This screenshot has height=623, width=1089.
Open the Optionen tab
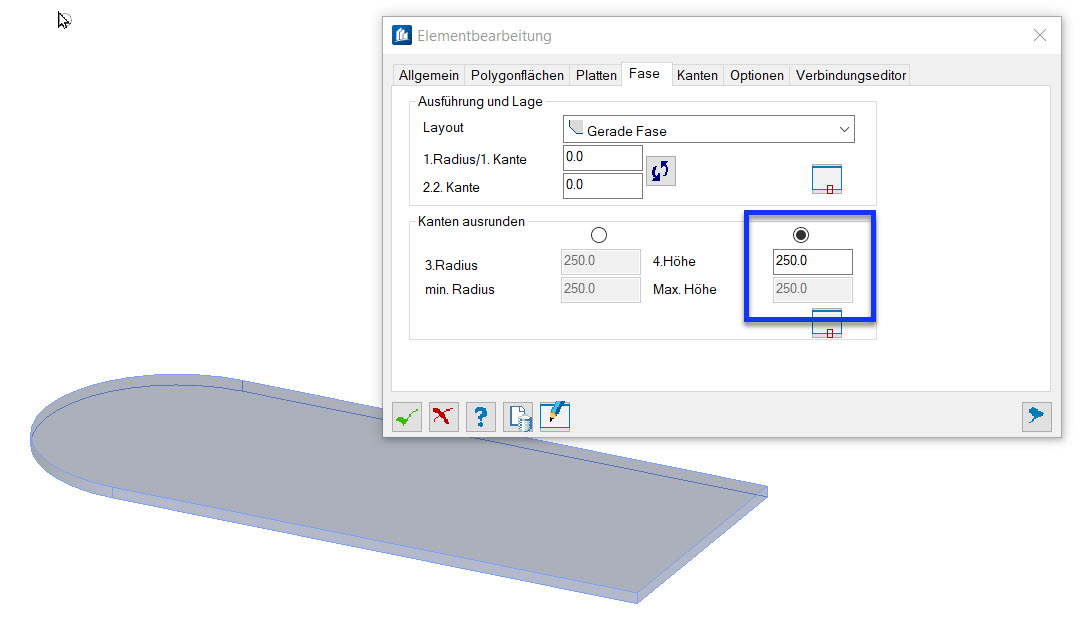[x=756, y=75]
